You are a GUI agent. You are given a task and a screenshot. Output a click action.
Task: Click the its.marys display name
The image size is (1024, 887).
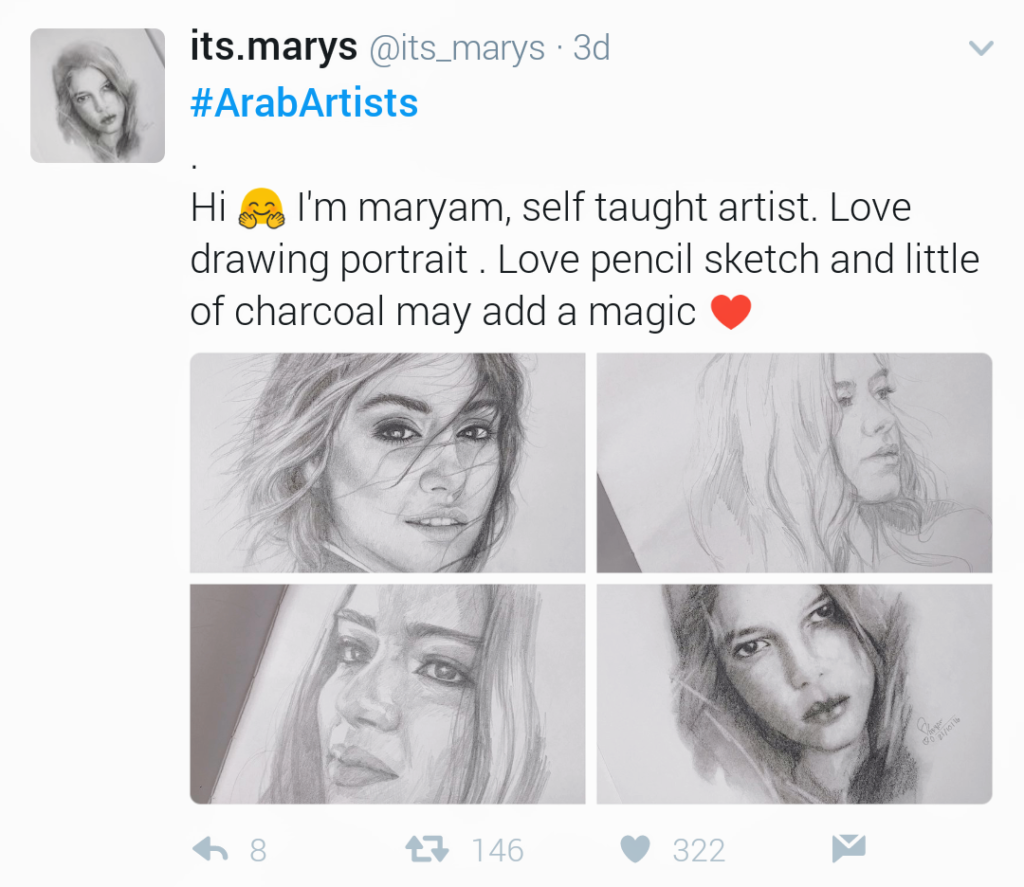tap(273, 47)
